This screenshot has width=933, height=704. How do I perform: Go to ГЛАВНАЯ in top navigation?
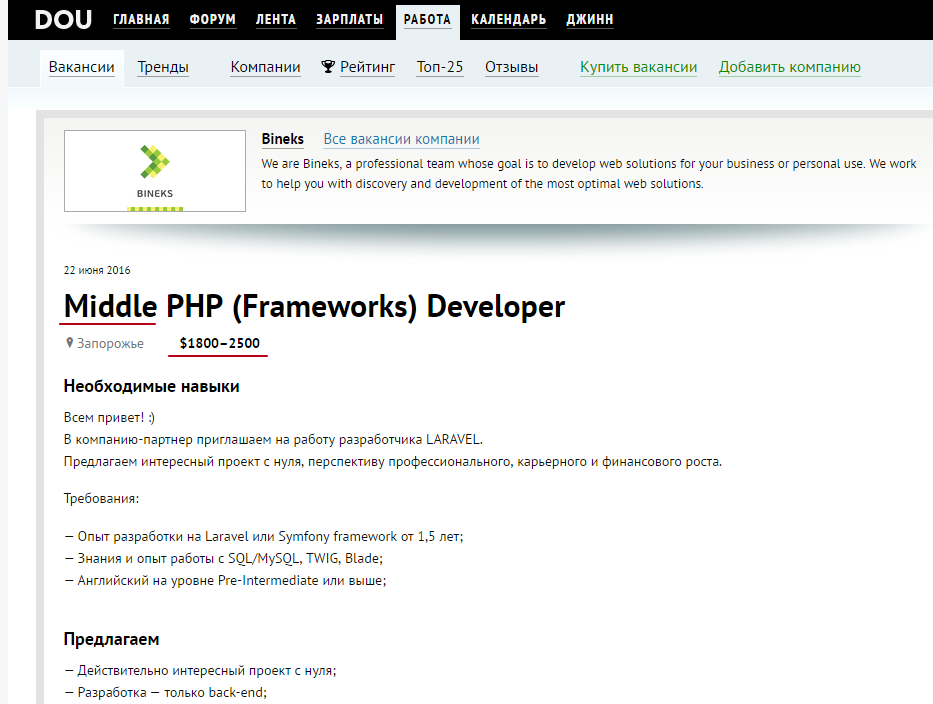pos(141,20)
